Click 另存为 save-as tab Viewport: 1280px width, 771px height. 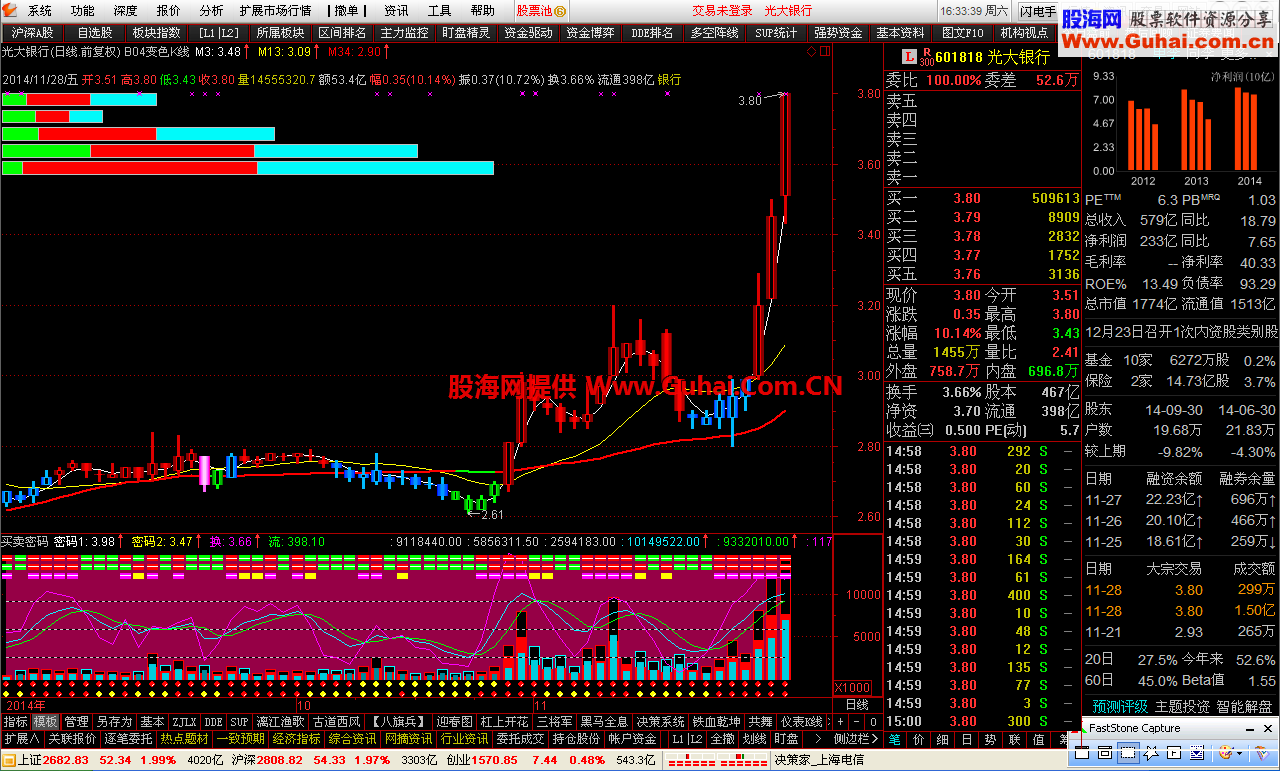tap(114, 721)
